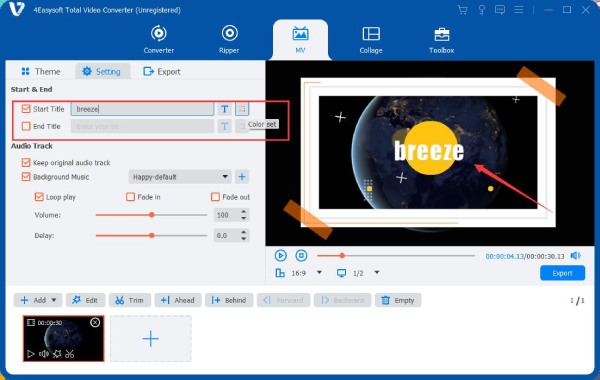Add background music with plus button
This screenshot has height=380, width=600.
click(242, 177)
